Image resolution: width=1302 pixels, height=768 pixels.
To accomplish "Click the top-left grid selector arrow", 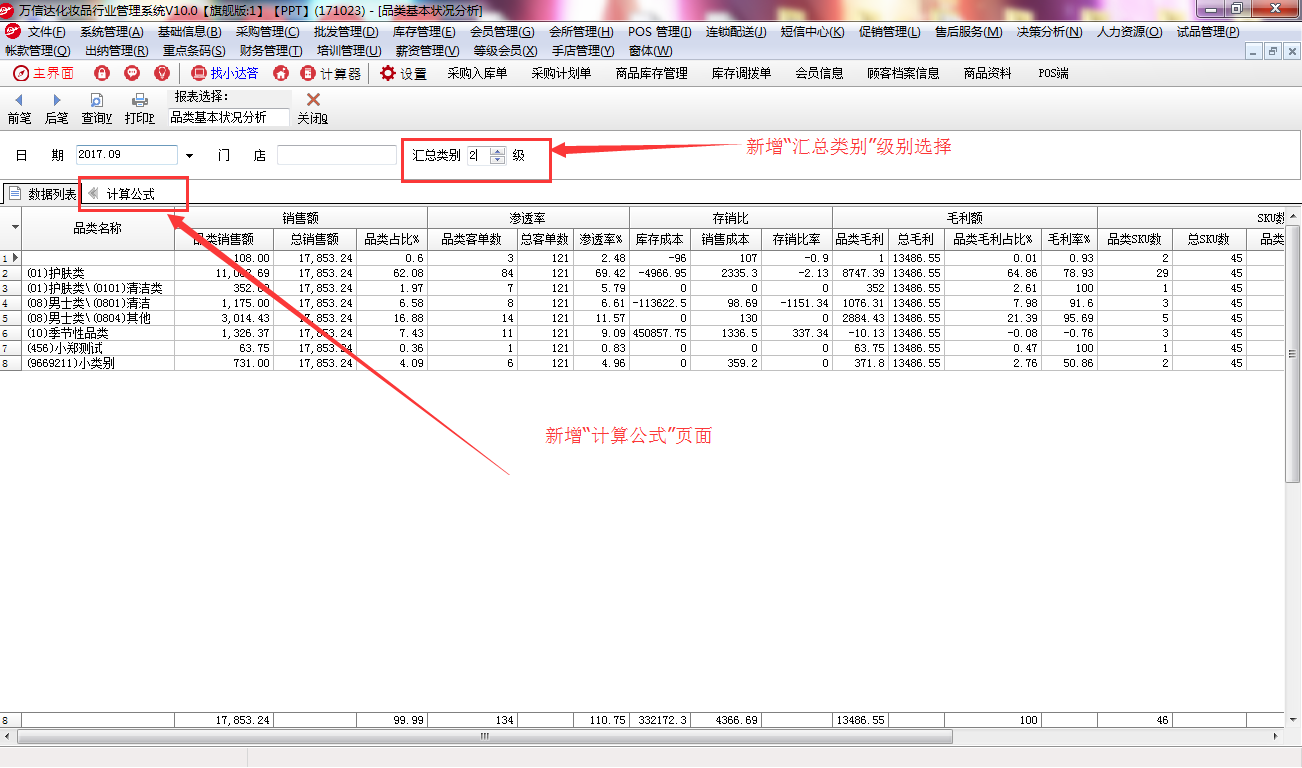I will [14, 227].
